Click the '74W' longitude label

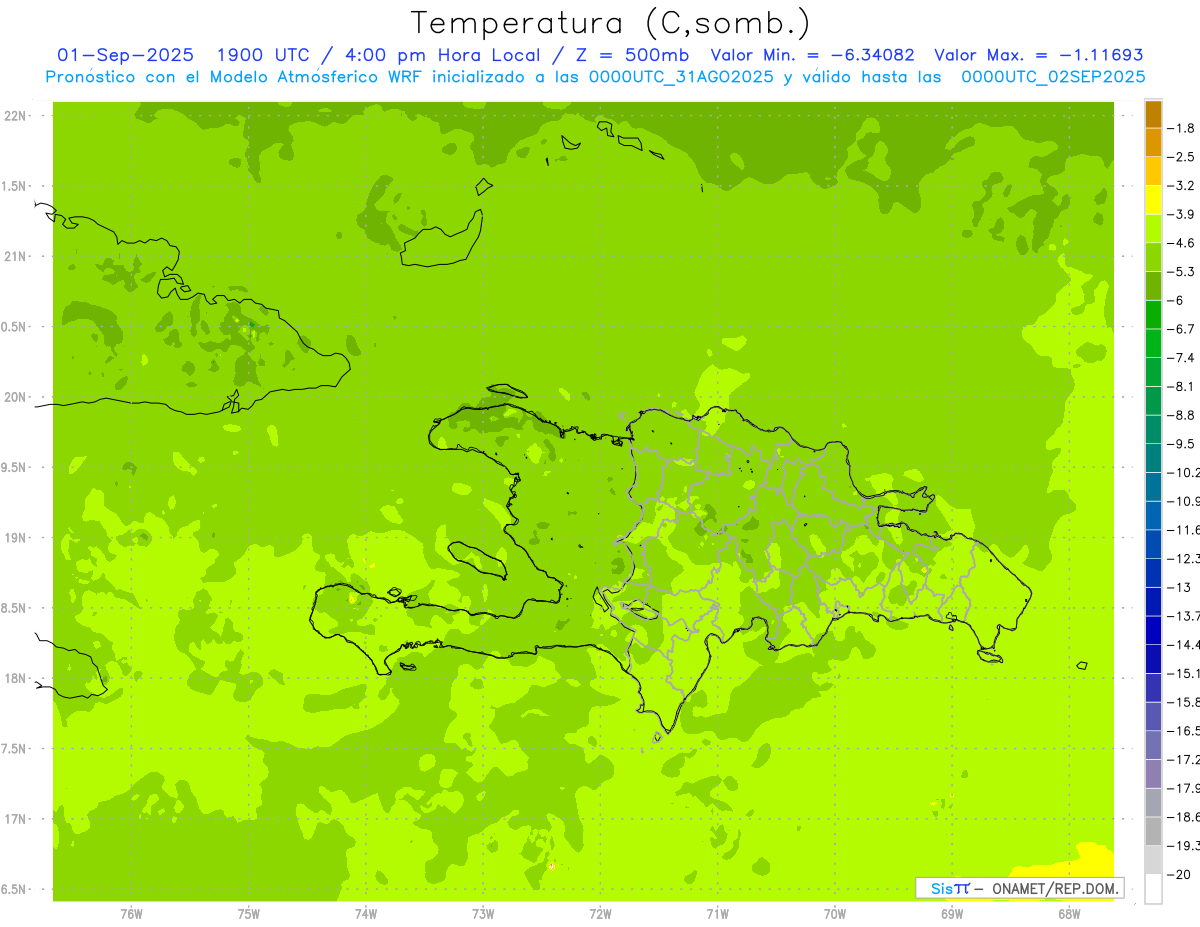point(366,914)
